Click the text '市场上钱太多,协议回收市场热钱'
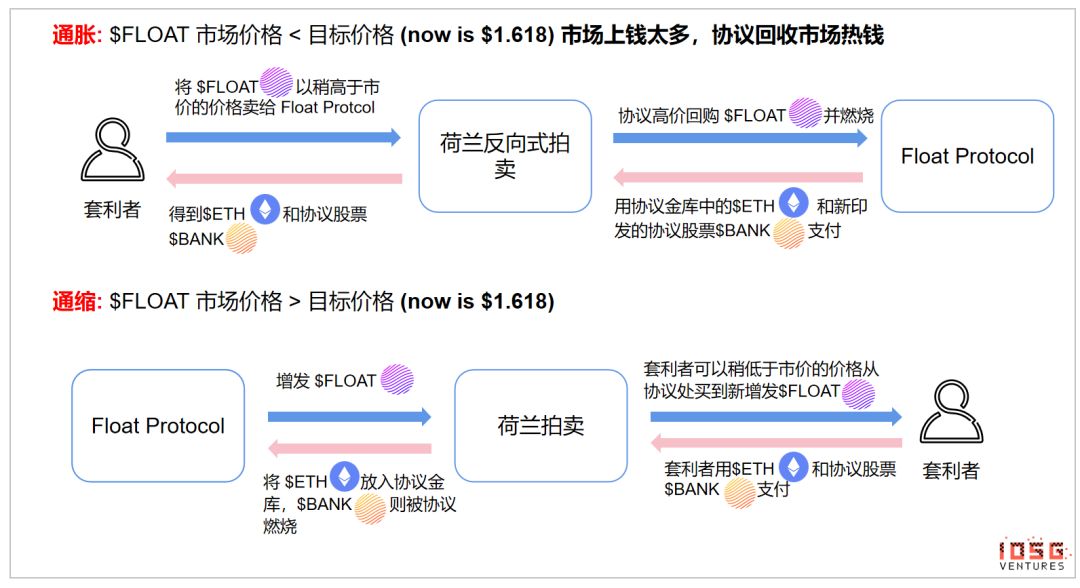 (722, 34)
